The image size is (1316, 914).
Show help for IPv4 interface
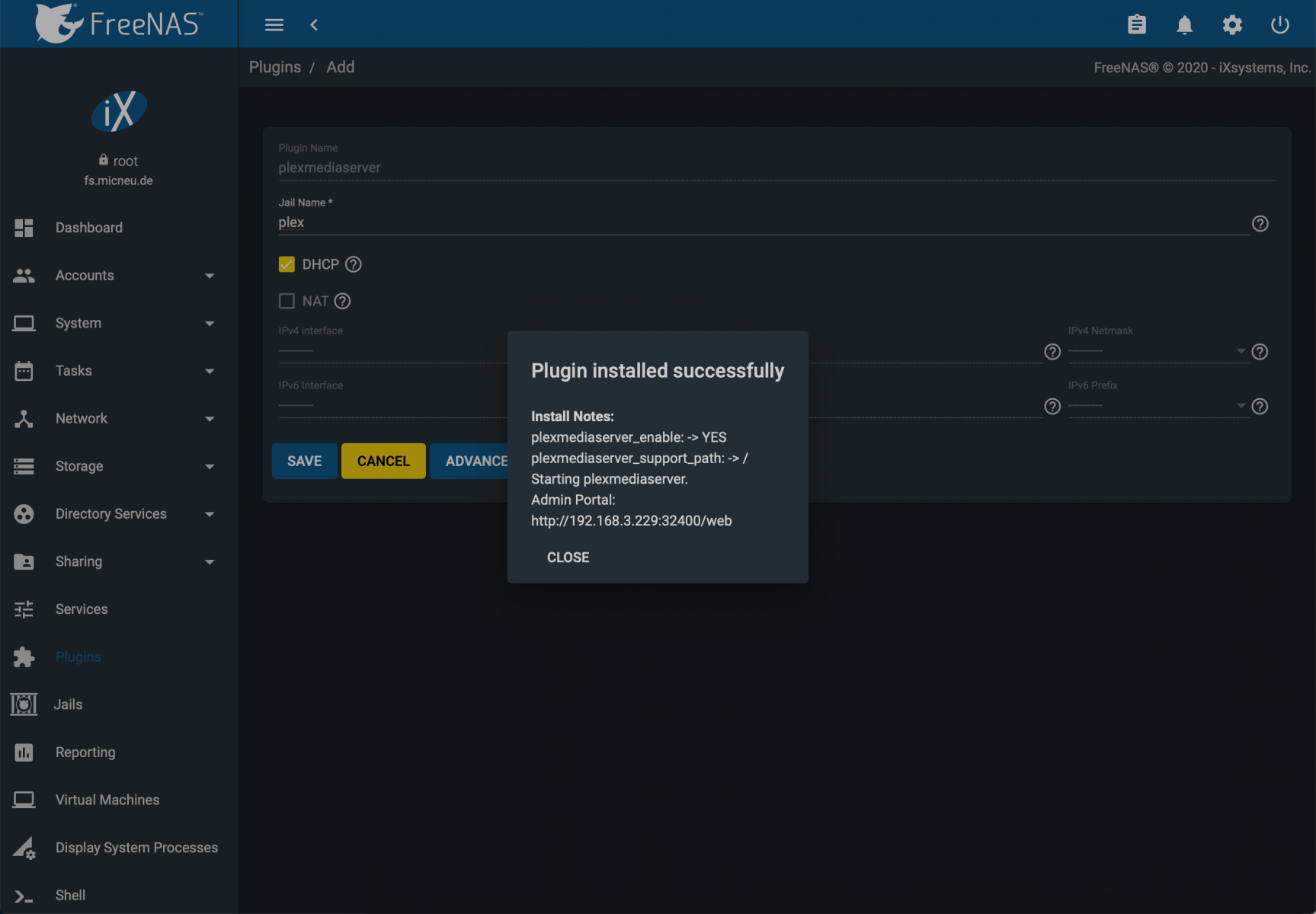pos(1052,351)
